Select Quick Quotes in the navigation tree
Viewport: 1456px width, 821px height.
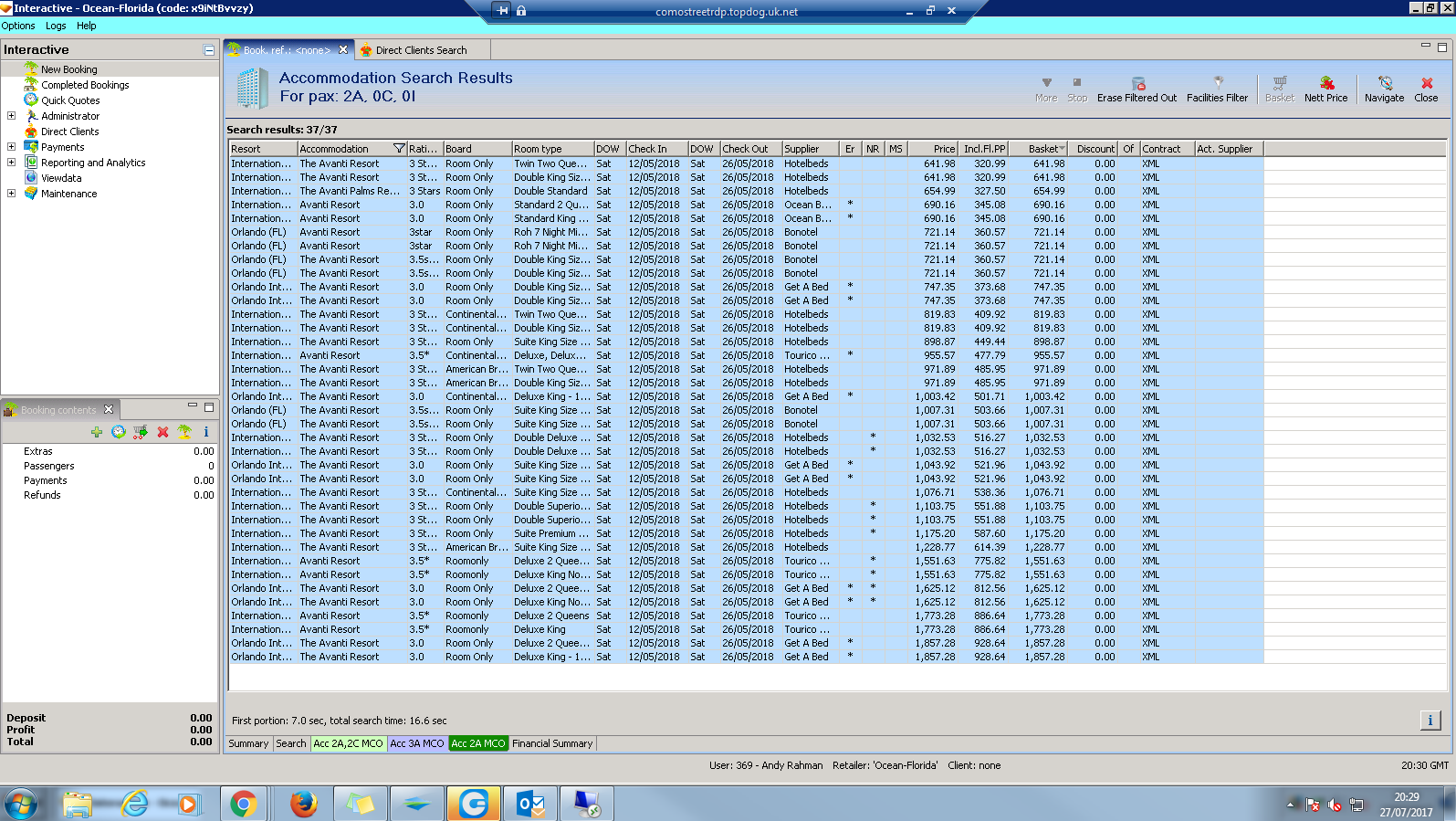point(70,100)
